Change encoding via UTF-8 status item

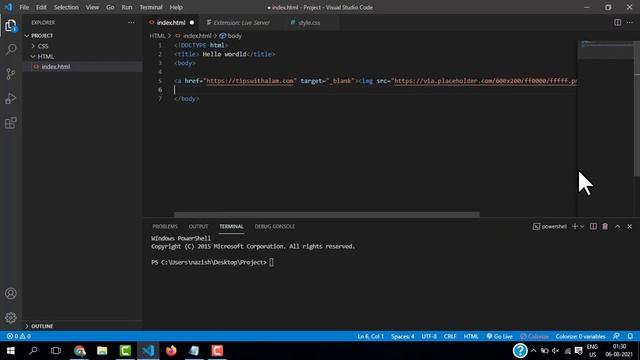tap(429, 336)
